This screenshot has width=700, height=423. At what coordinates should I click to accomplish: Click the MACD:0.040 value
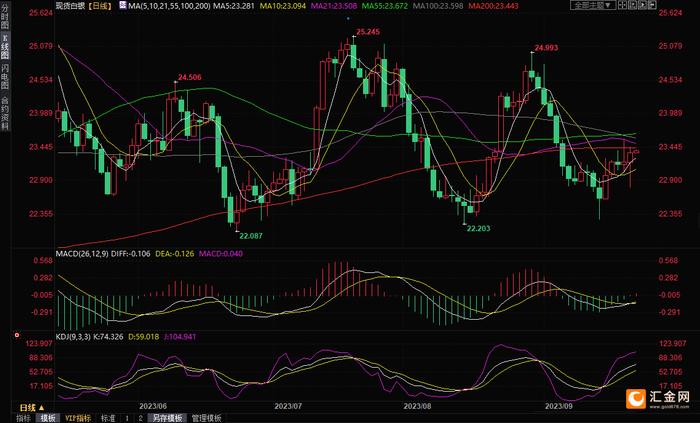(221, 254)
